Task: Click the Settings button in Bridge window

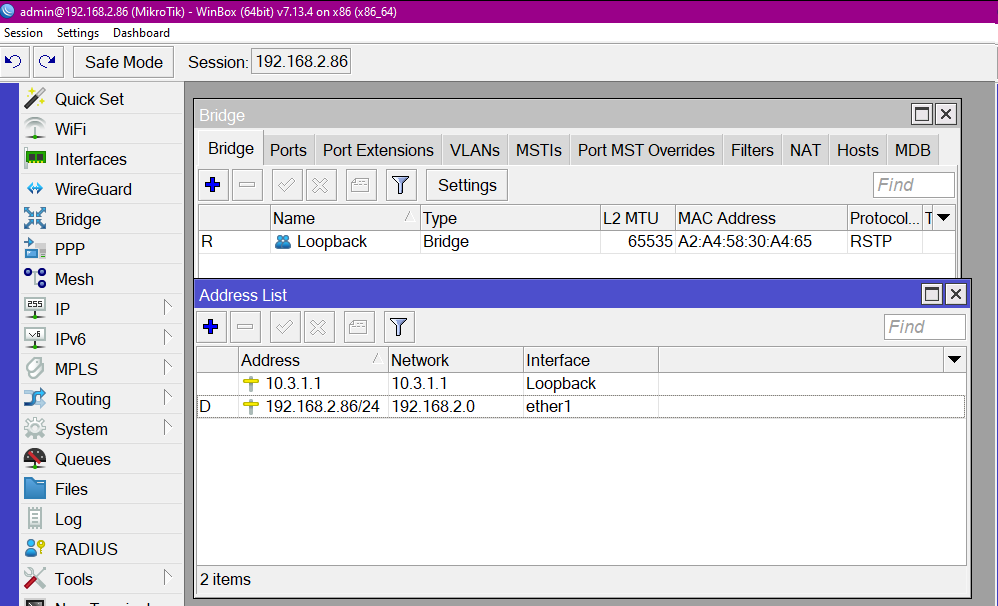Action: [x=467, y=185]
